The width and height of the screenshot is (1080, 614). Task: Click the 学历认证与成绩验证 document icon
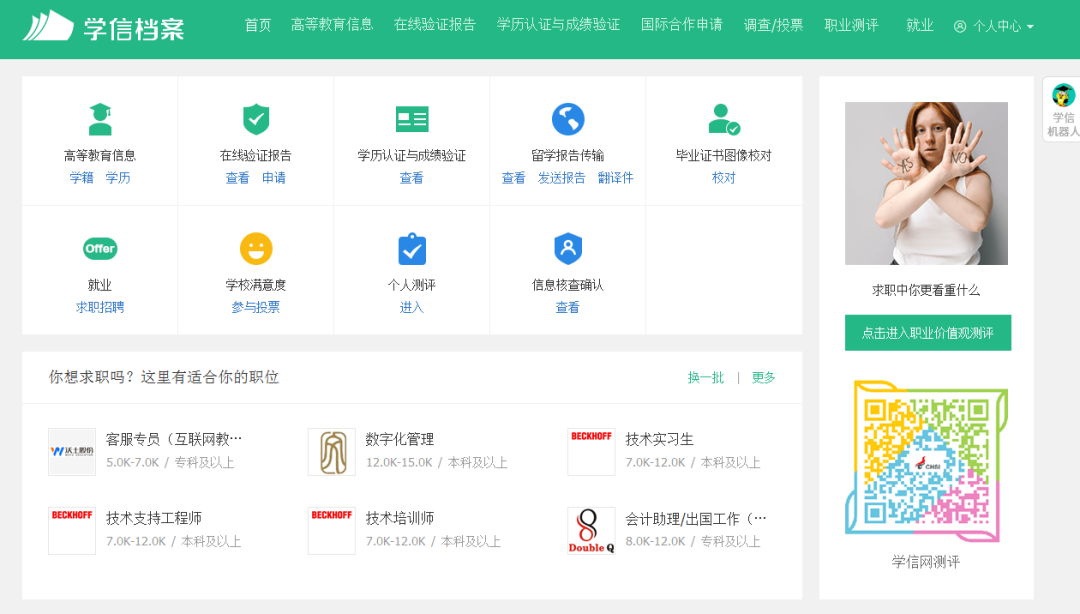tap(412, 119)
